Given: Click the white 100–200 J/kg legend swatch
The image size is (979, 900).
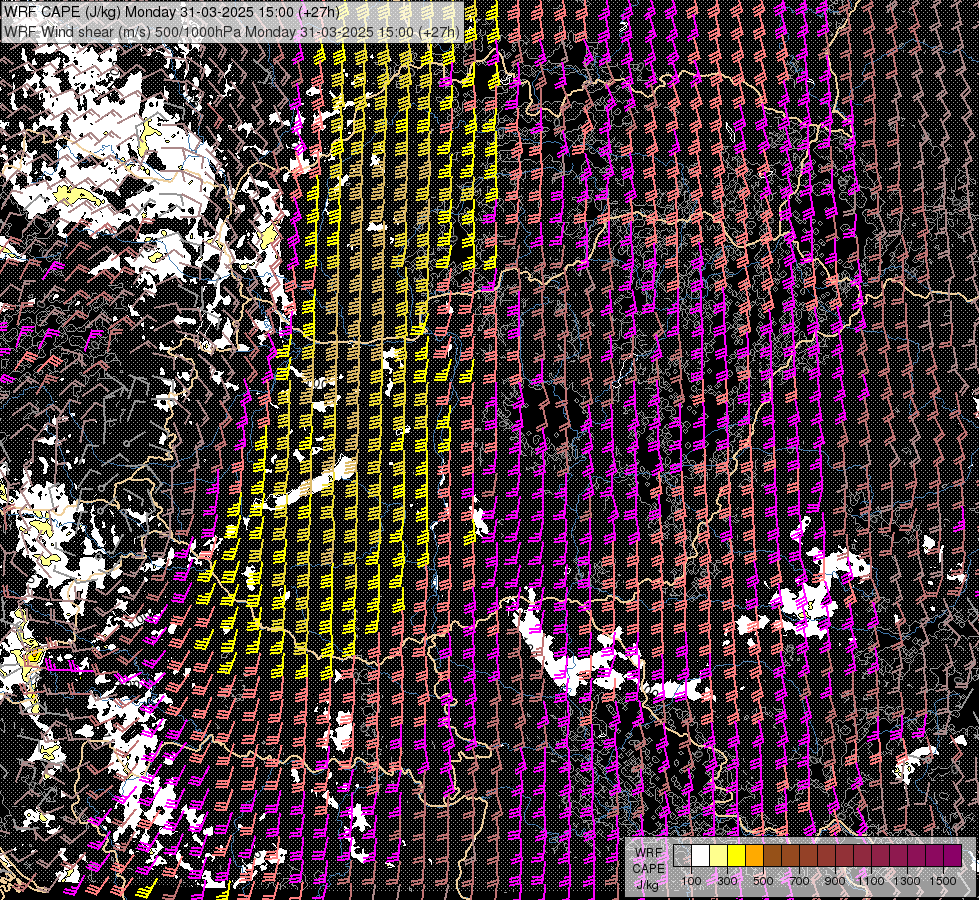Looking at the screenshot, I should pos(701,856).
